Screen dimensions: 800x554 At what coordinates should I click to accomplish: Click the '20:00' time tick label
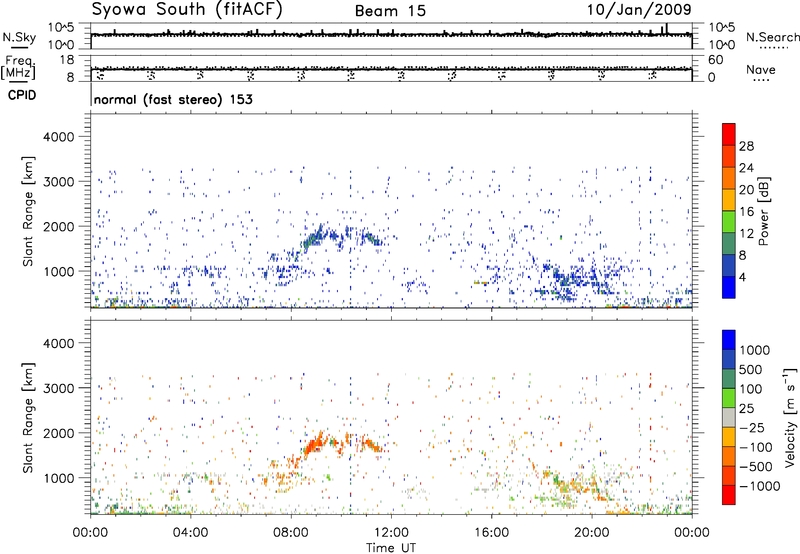pos(592,532)
